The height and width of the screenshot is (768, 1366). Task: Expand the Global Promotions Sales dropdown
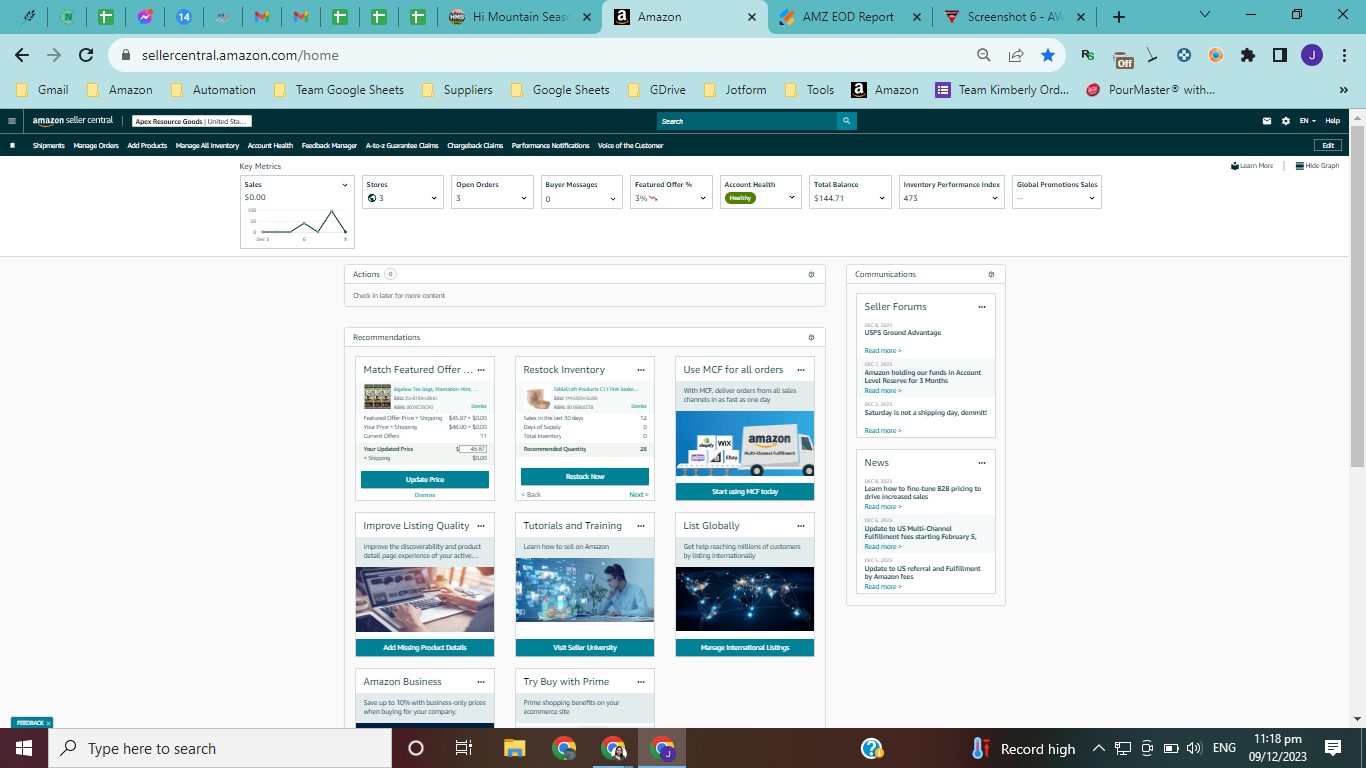[x=1092, y=198]
